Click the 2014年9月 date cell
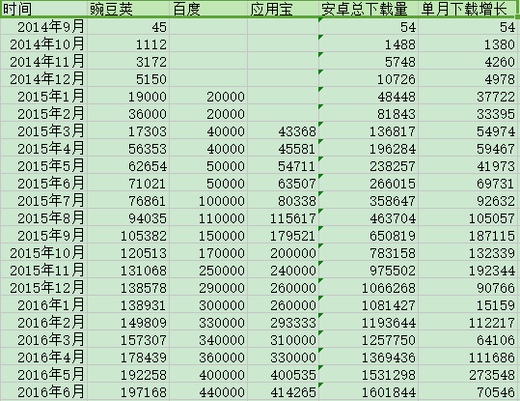Screen dimensions: 520x401 coord(44,26)
